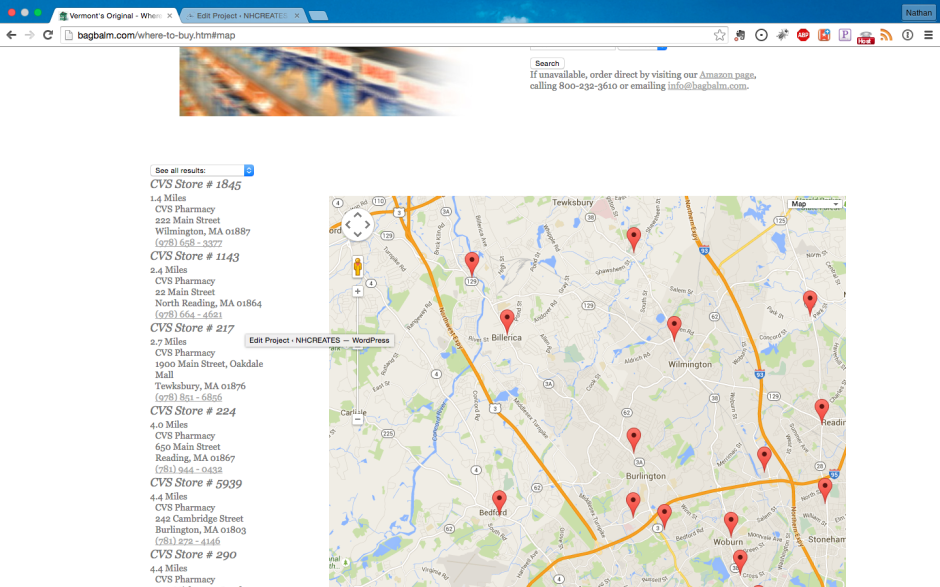Open the bug-shaped extension icon

click(782, 35)
